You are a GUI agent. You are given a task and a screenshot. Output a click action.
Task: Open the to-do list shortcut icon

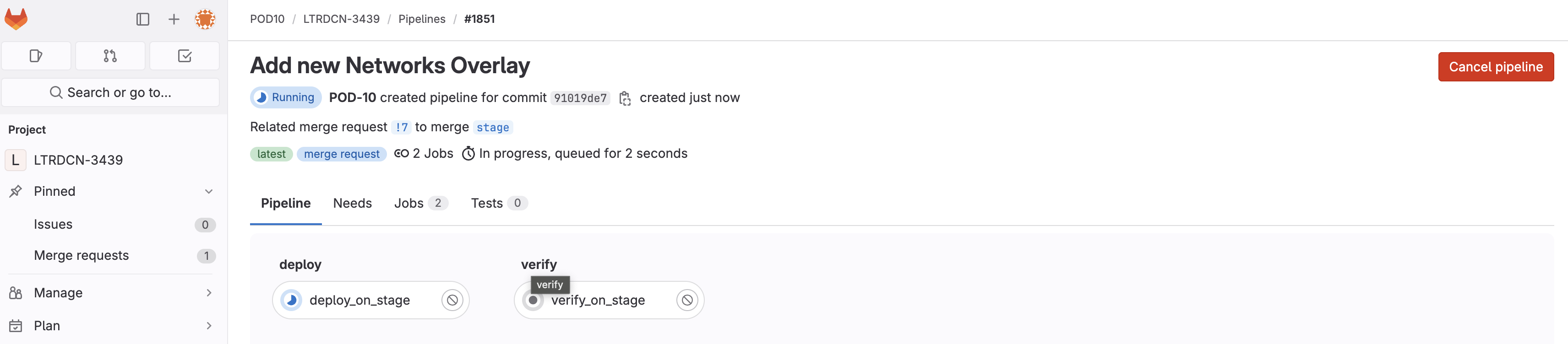(185, 56)
